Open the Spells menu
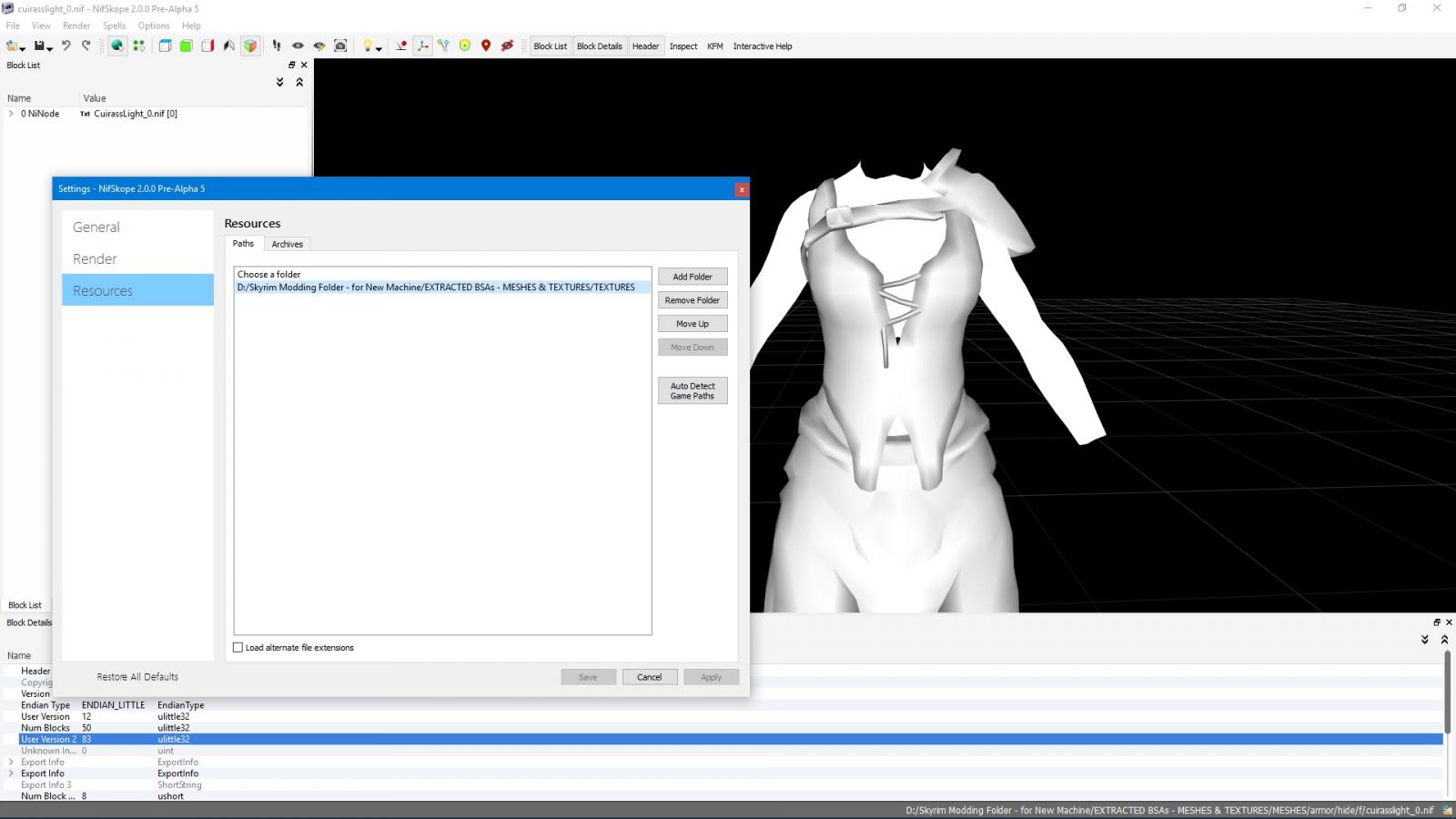 [115, 25]
